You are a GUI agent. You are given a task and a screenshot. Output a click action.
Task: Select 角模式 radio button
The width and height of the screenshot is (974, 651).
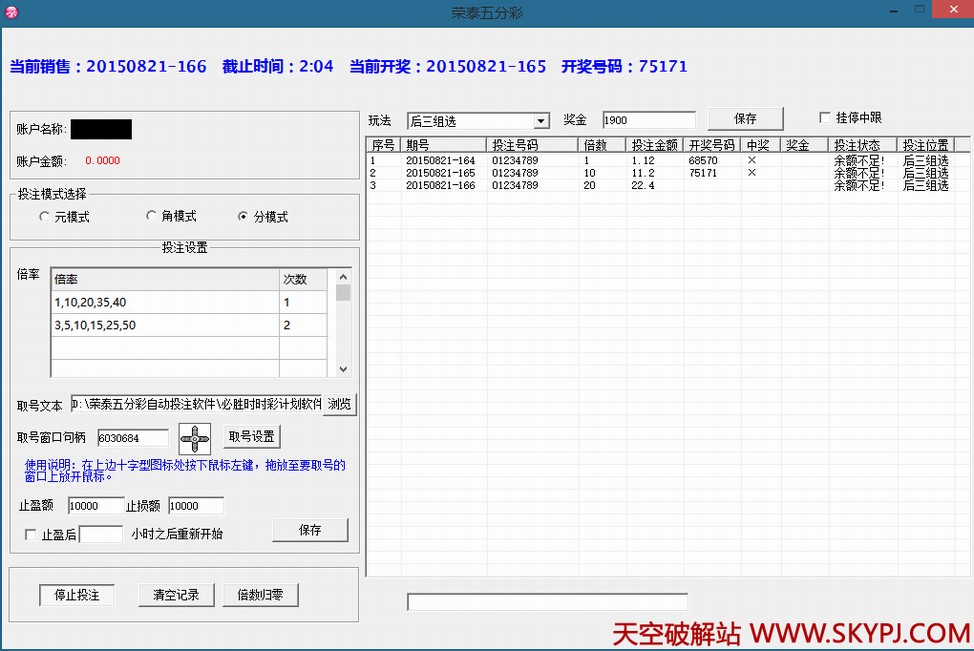[x=152, y=216]
